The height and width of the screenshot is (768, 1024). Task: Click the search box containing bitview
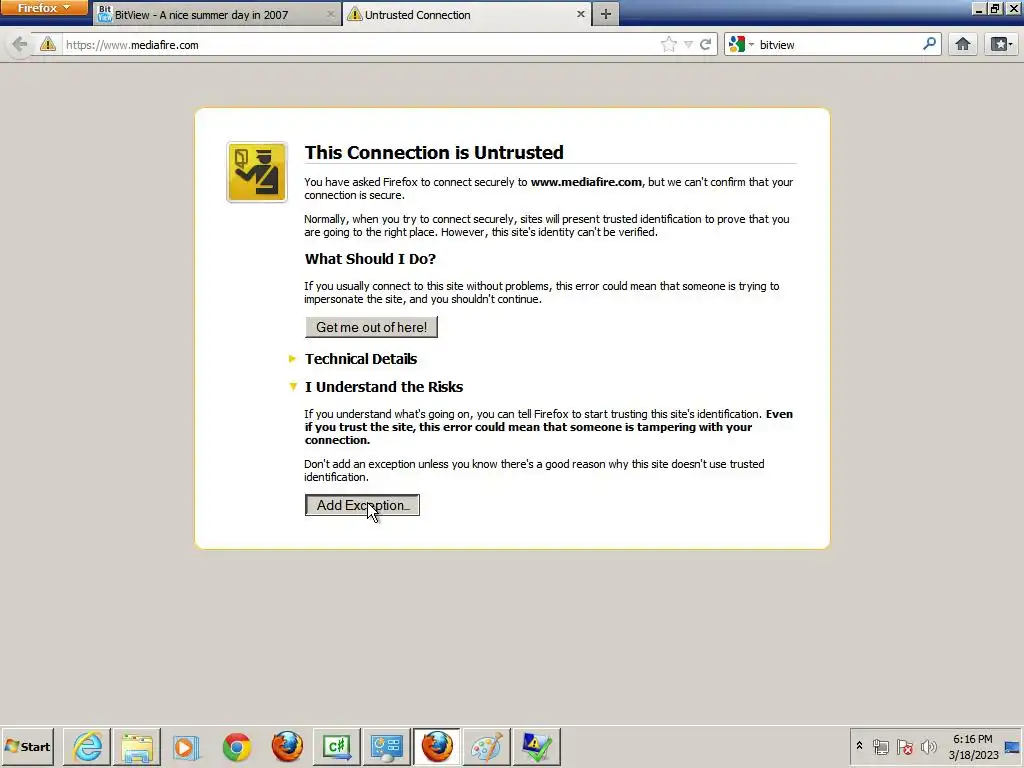pos(839,45)
